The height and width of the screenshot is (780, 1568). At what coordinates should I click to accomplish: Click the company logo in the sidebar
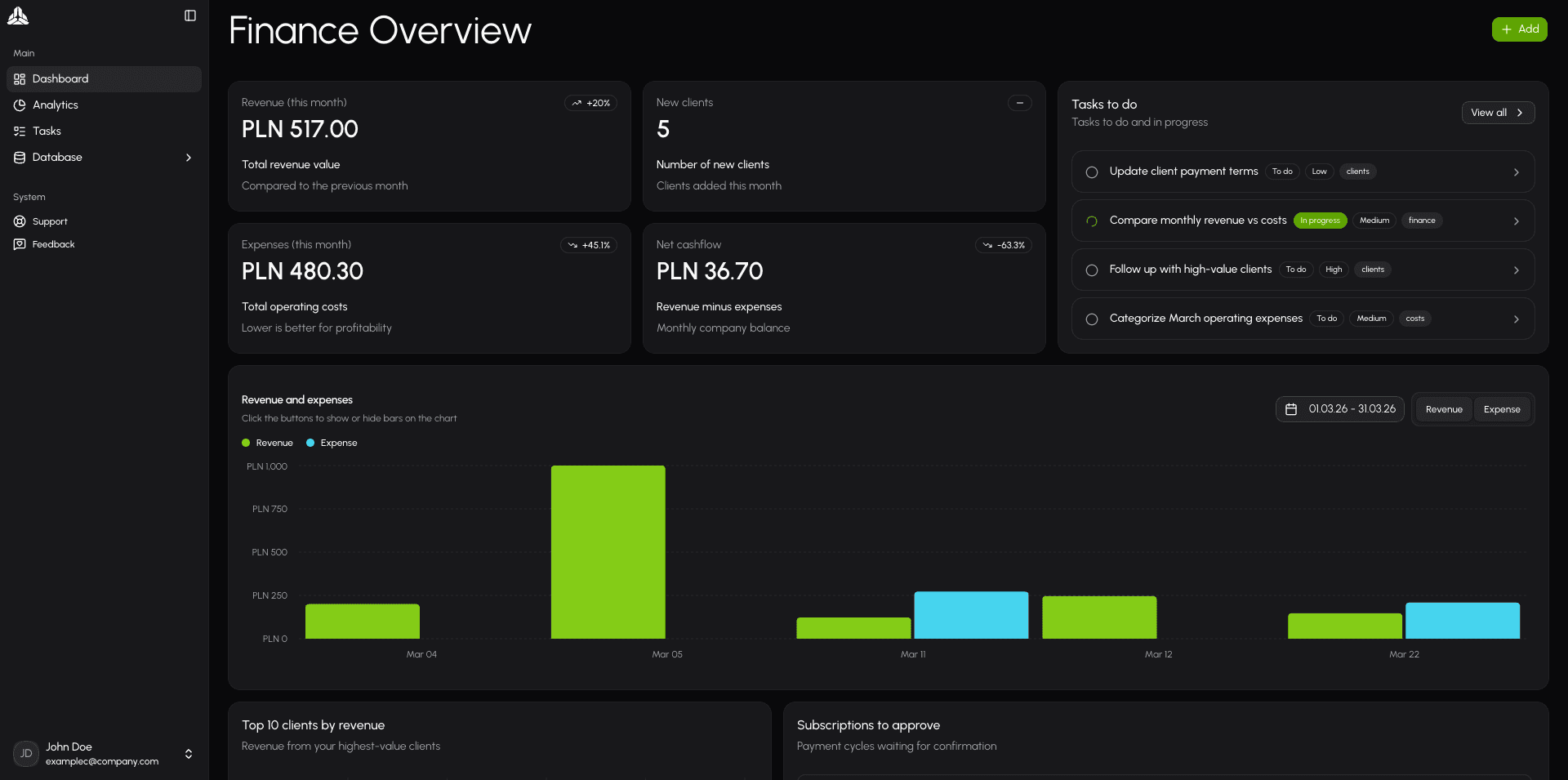click(18, 16)
